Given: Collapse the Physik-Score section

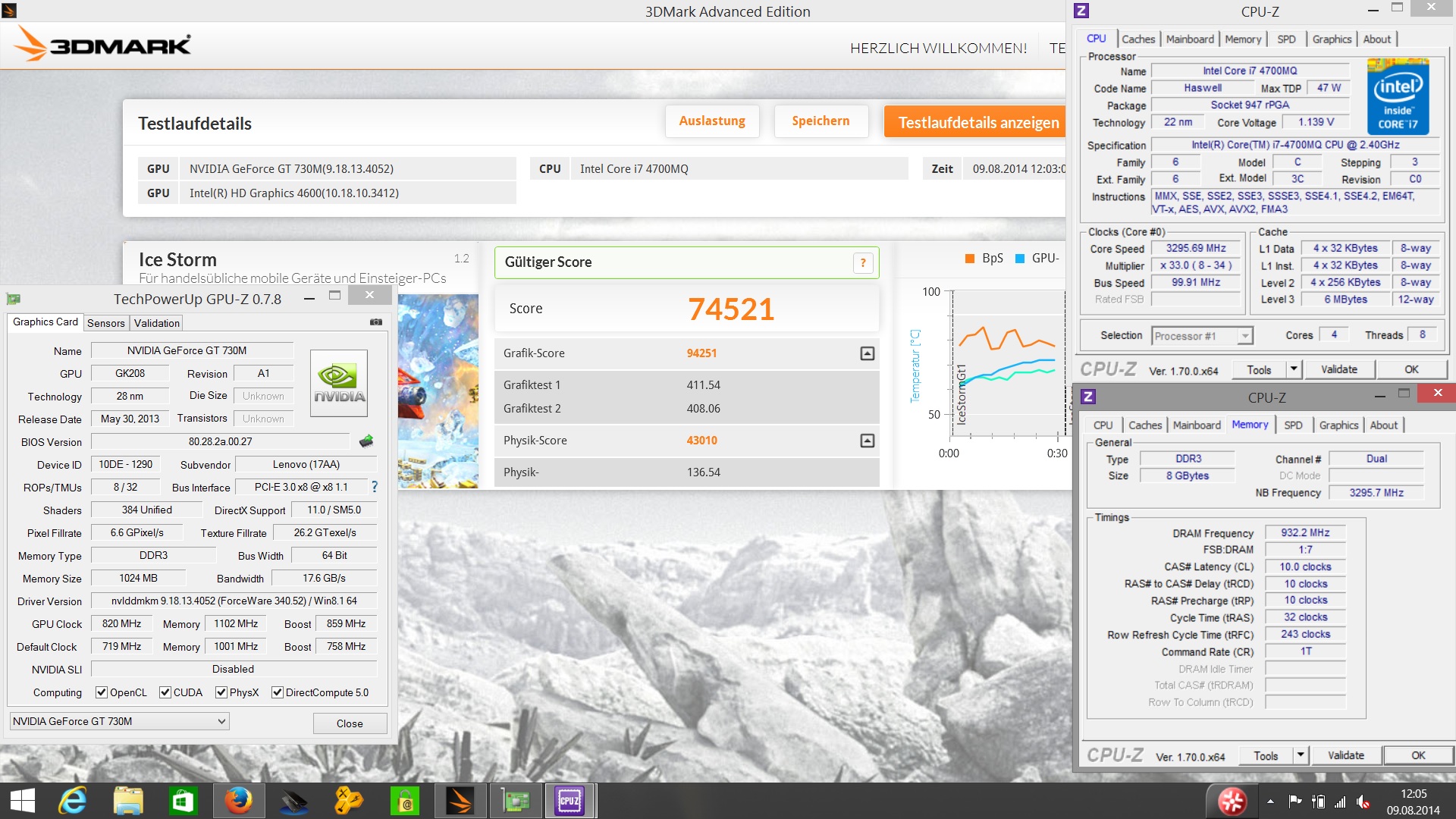Looking at the screenshot, I should pyautogui.click(x=868, y=441).
